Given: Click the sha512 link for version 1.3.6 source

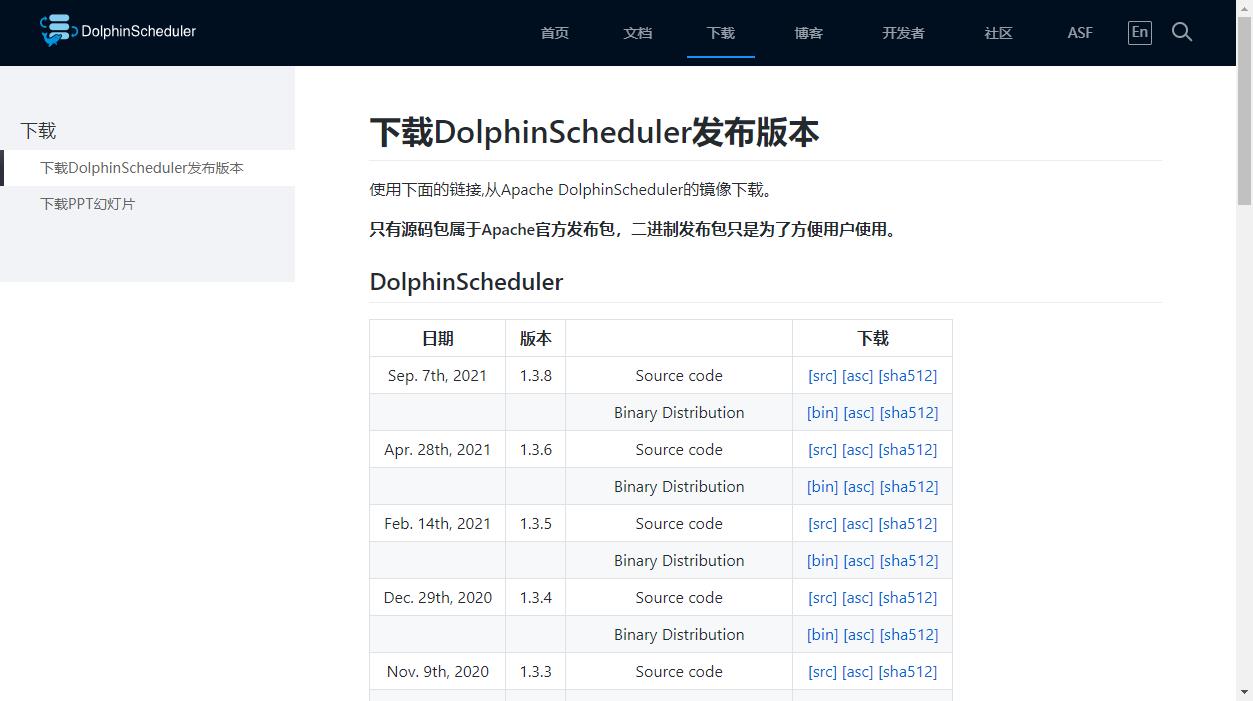Looking at the screenshot, I should coord(908,449).
